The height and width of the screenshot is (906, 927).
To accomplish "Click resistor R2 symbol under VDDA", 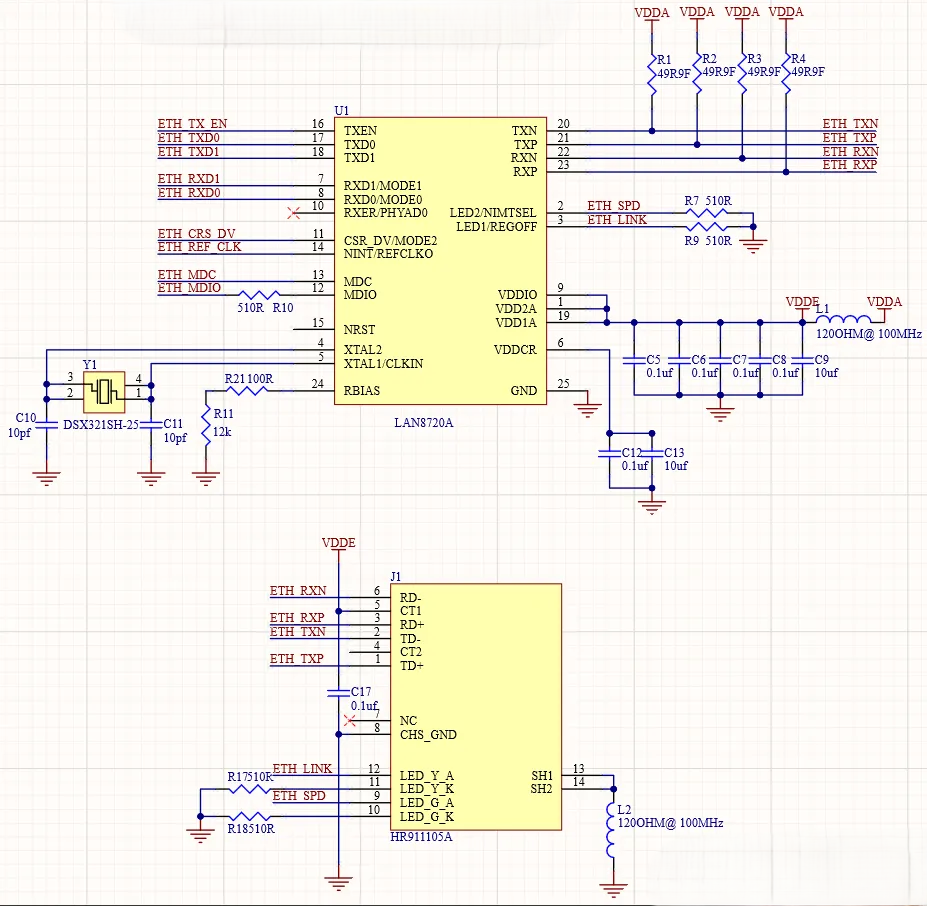I will tap(697, 74).
